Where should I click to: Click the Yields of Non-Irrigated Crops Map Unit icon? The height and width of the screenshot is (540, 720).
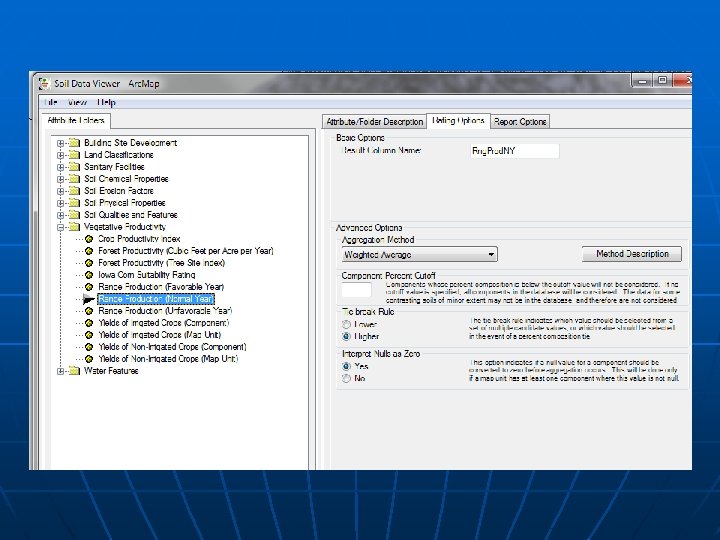89,359
